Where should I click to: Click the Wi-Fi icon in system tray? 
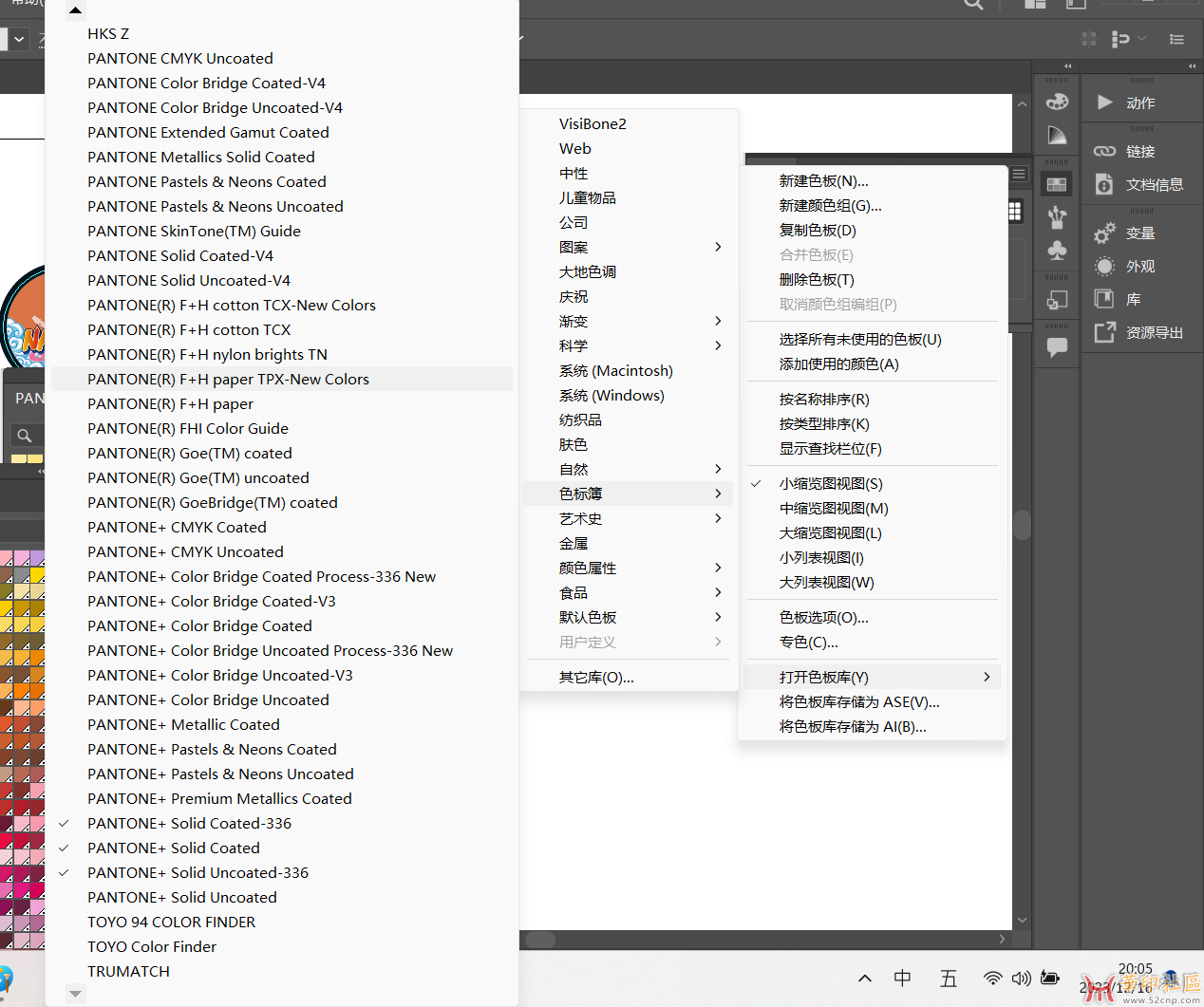(992, 978)
